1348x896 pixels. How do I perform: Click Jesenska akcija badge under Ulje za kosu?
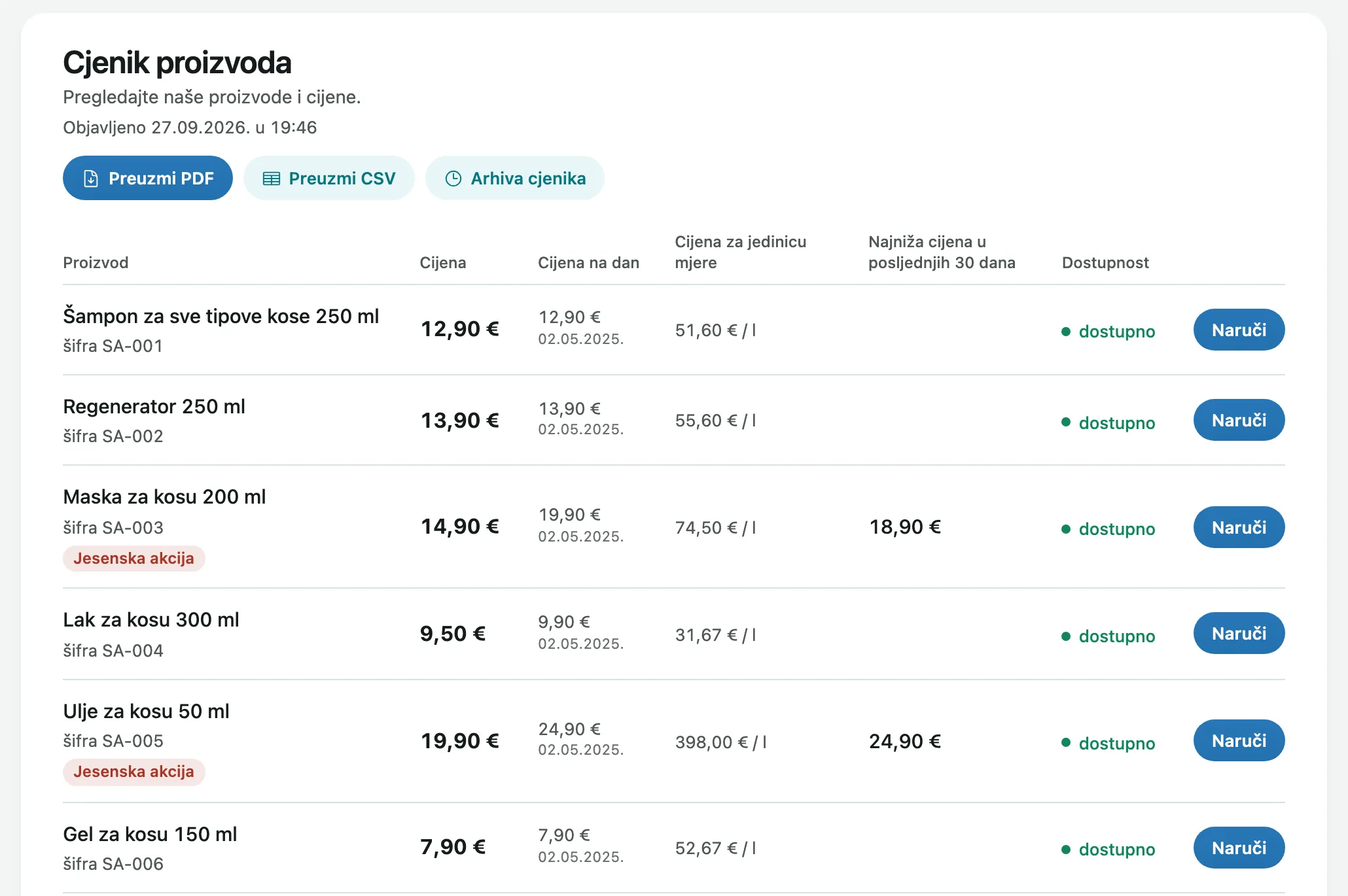coord(133,772)
